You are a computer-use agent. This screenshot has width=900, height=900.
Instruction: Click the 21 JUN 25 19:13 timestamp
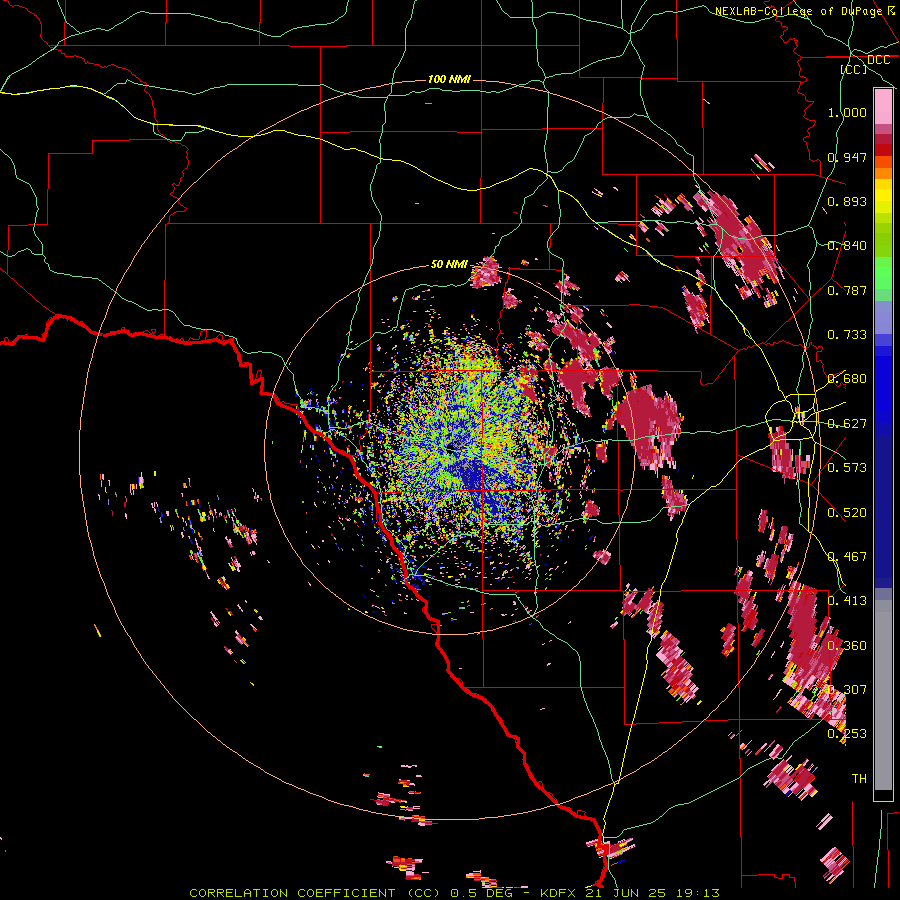coord(653,893)
